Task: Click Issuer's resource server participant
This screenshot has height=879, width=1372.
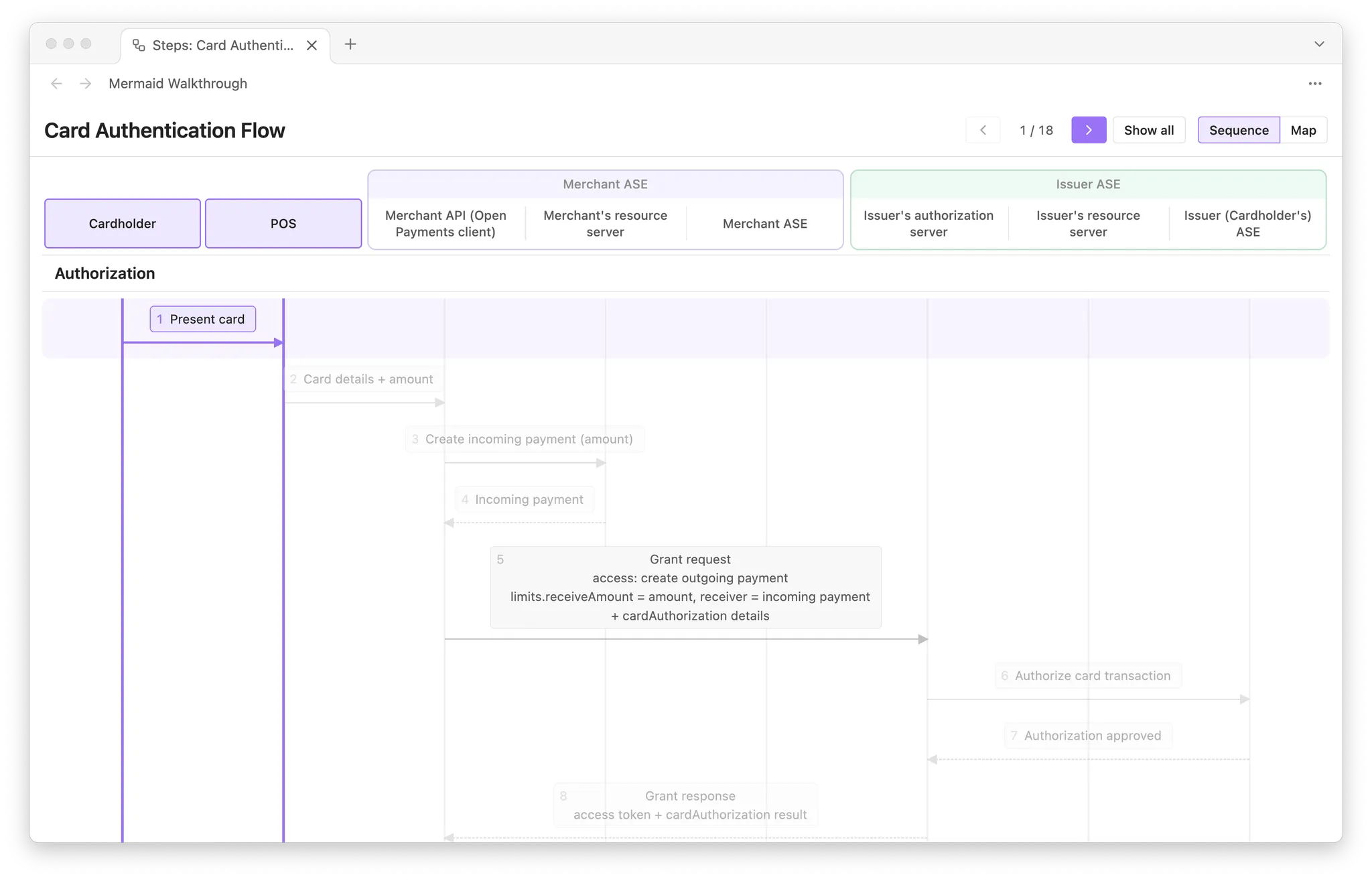Action: [x=1088, y=224]
